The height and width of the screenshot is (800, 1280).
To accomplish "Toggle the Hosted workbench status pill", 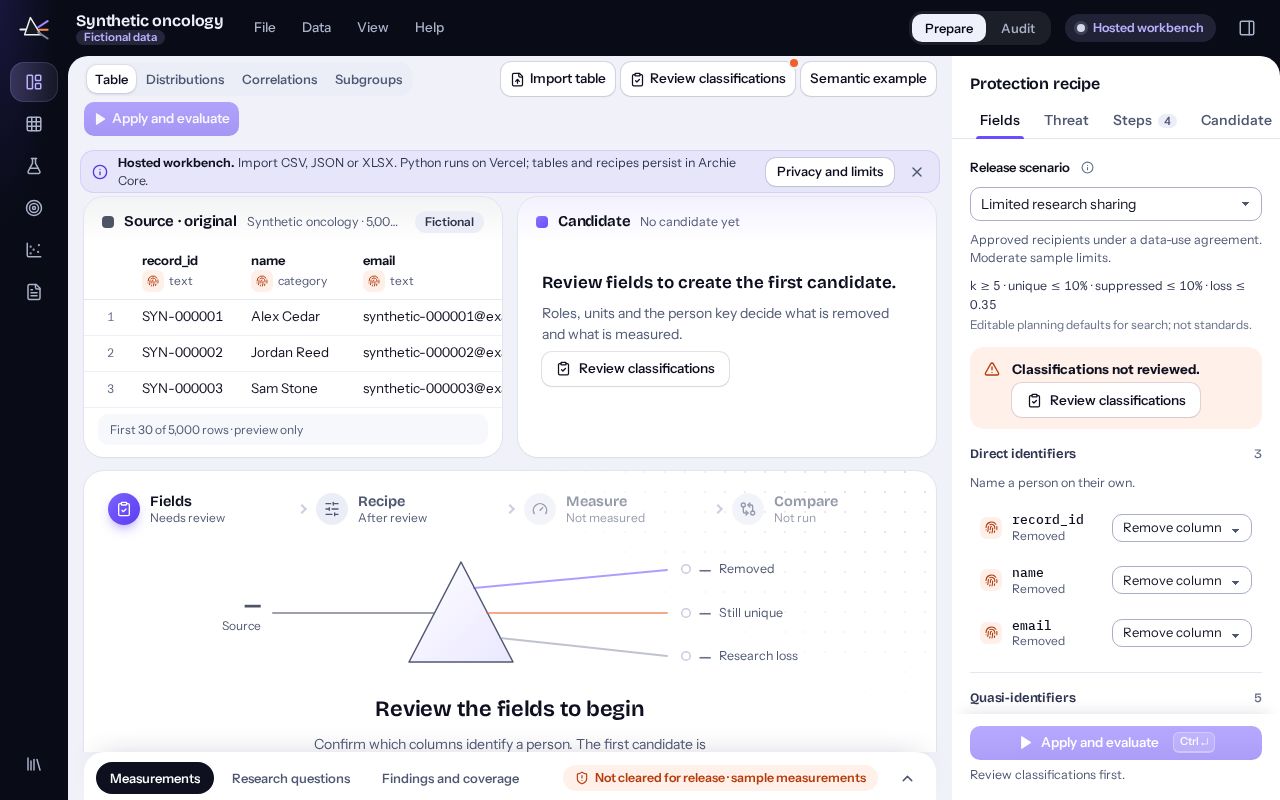I will pyautogui.click(x=1140, y=28).
